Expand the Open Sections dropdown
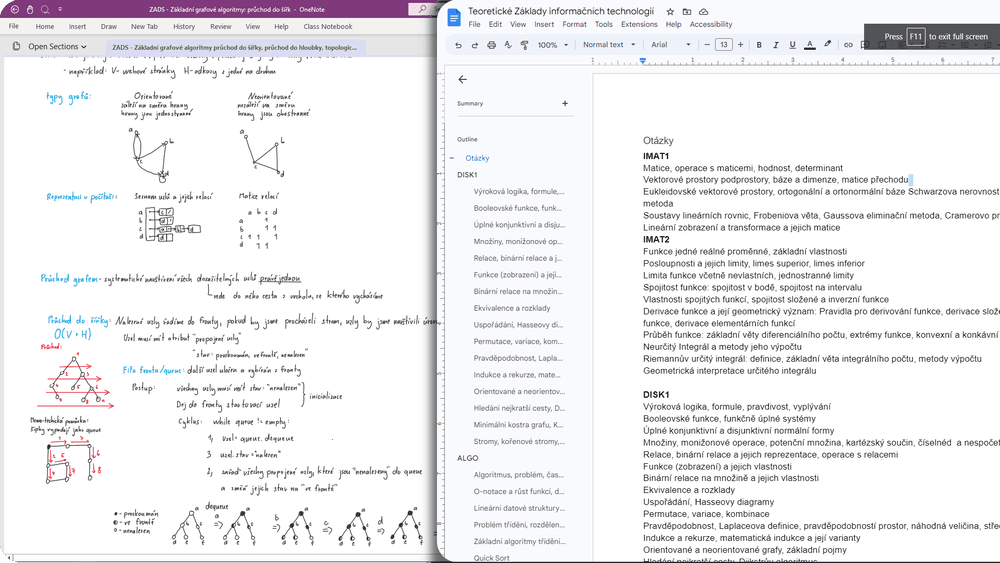This screenshot has width=1000, height=563. [x=56, y=46]
